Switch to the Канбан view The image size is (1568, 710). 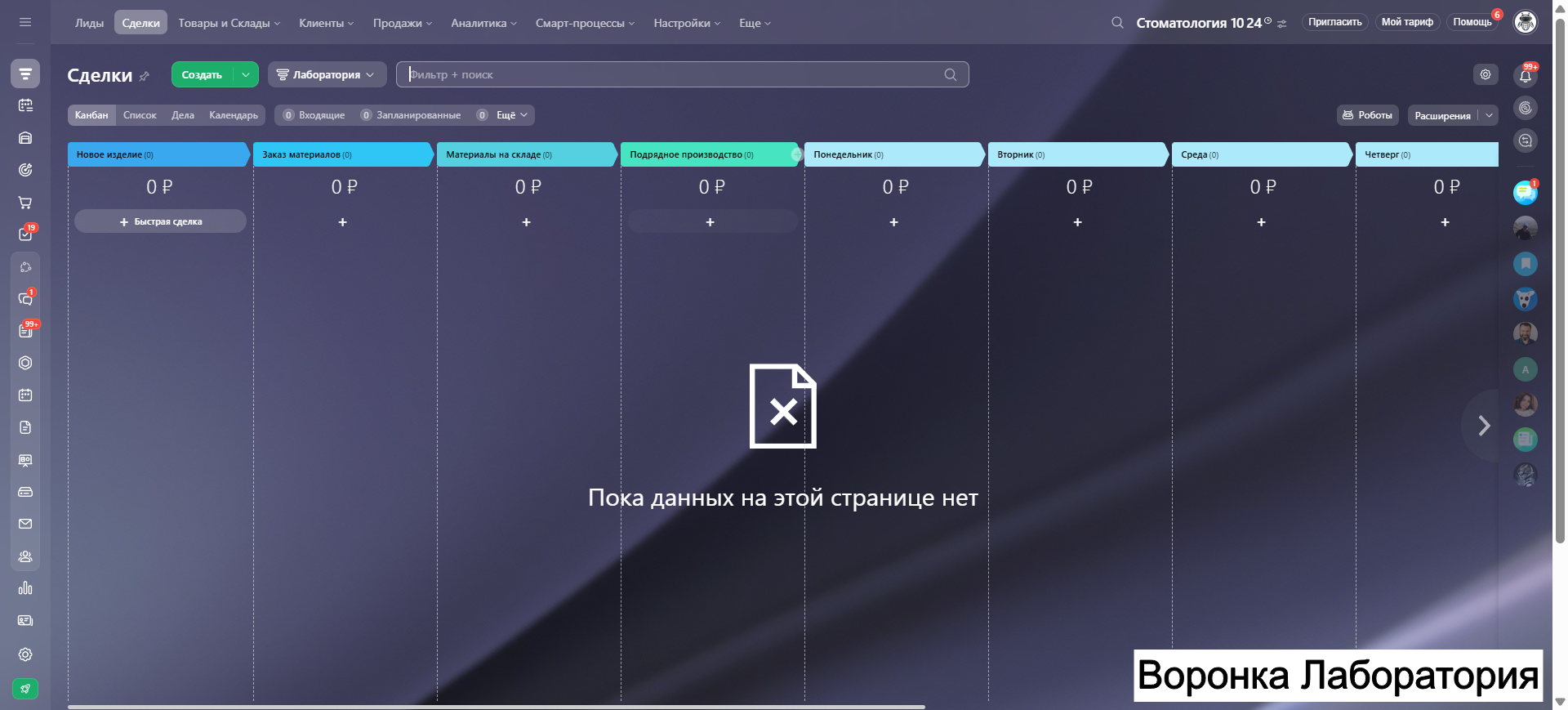point(91,115)
